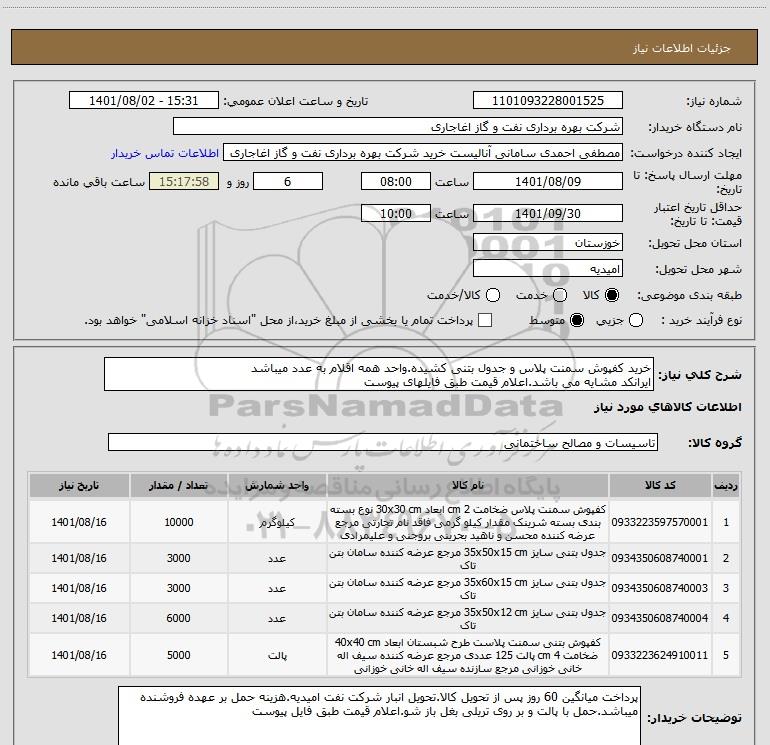Toggle the Islamic treasury payment checkbox

pyautogui.click(x=485, y=321)
